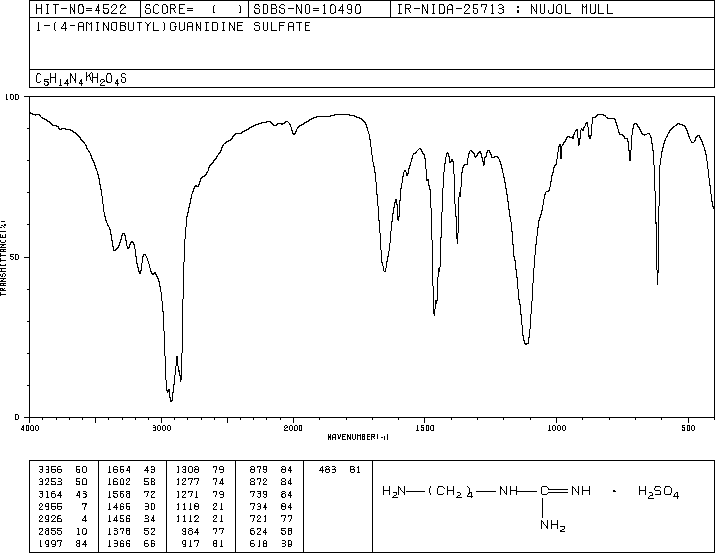Select peak table value "1602"
The height and width of the screenshot is (553, 715).
point(119,482)
